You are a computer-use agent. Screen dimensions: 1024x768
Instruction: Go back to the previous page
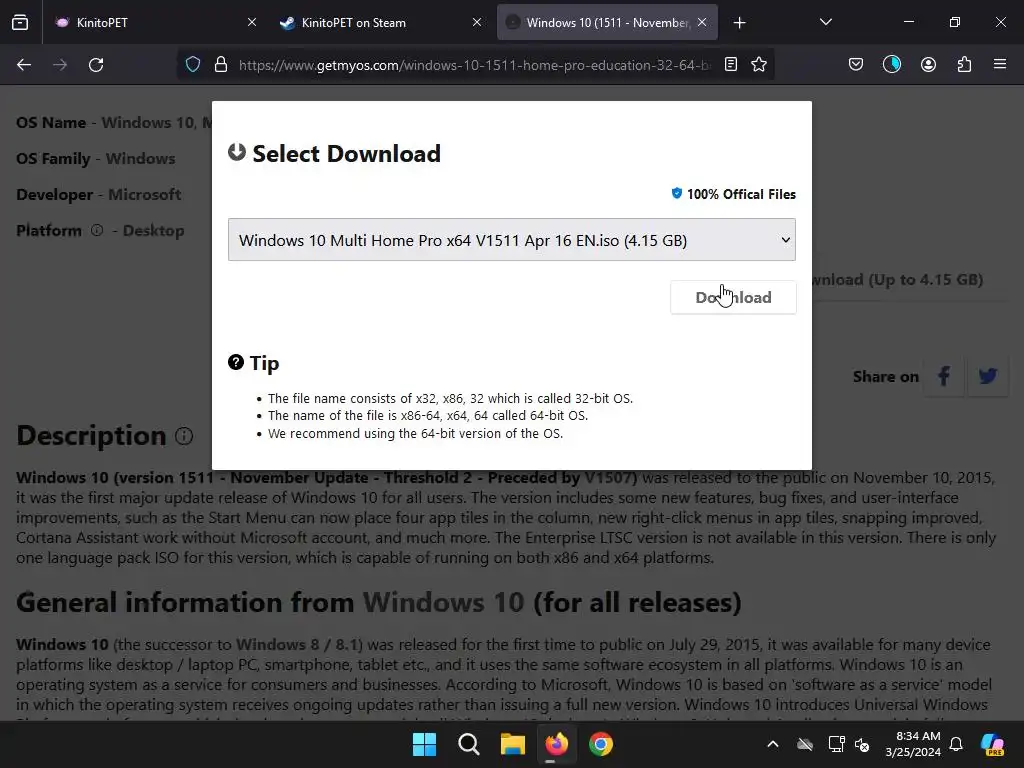coord(24,65)
